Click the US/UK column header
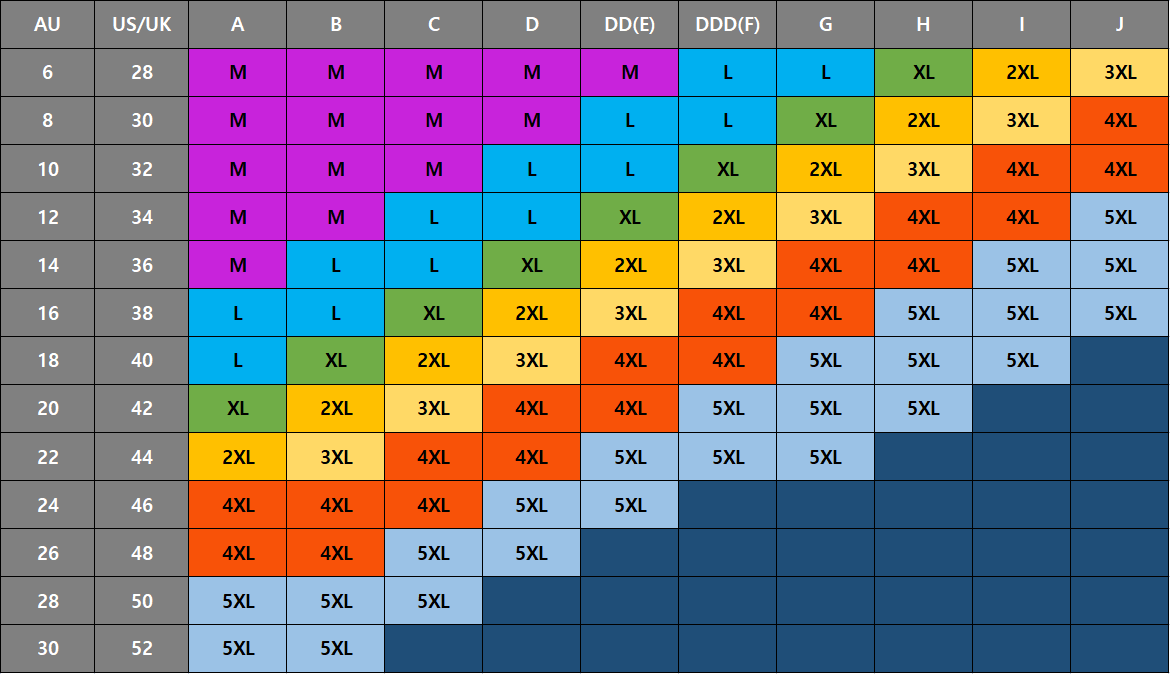 [x=142, y=25]
